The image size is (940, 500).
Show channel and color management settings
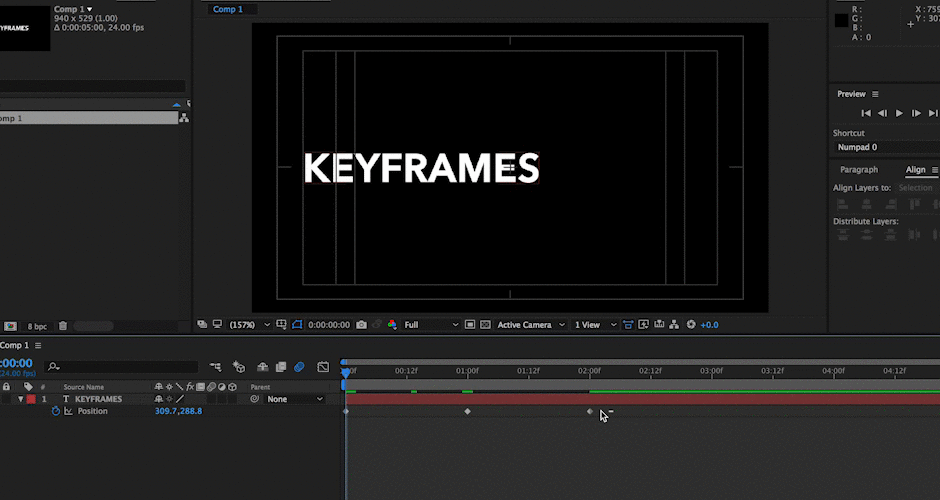[x=392, y=325]
